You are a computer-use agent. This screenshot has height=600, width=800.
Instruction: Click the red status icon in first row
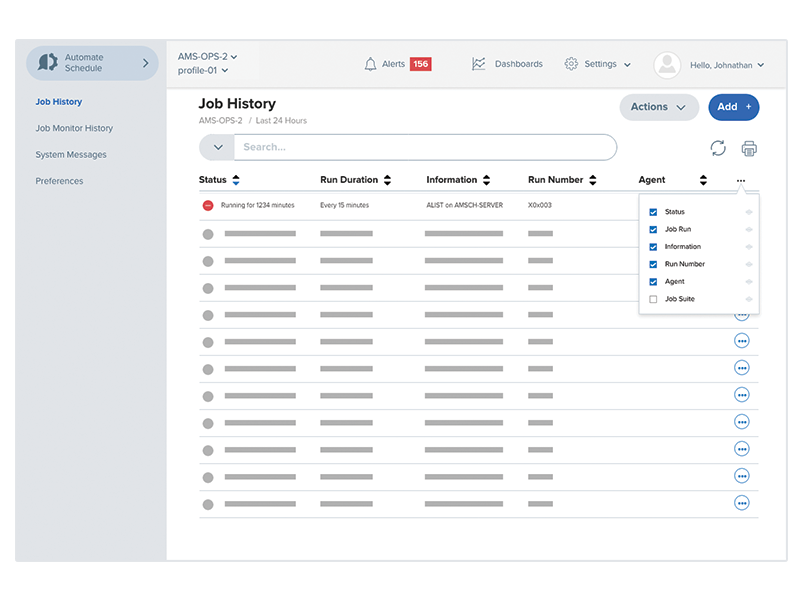[208, 205]
